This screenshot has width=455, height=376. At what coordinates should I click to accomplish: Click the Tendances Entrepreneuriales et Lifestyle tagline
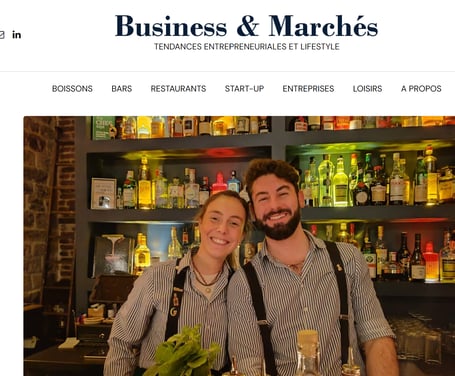pos(247,47)
